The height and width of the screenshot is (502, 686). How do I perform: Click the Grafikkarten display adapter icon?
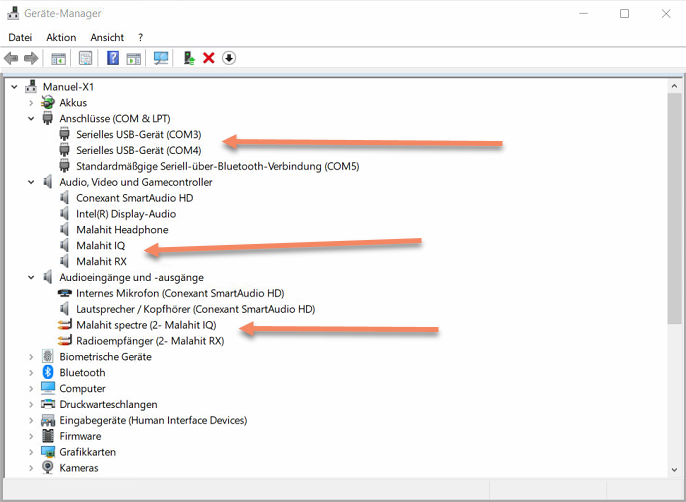click(48, 452)
